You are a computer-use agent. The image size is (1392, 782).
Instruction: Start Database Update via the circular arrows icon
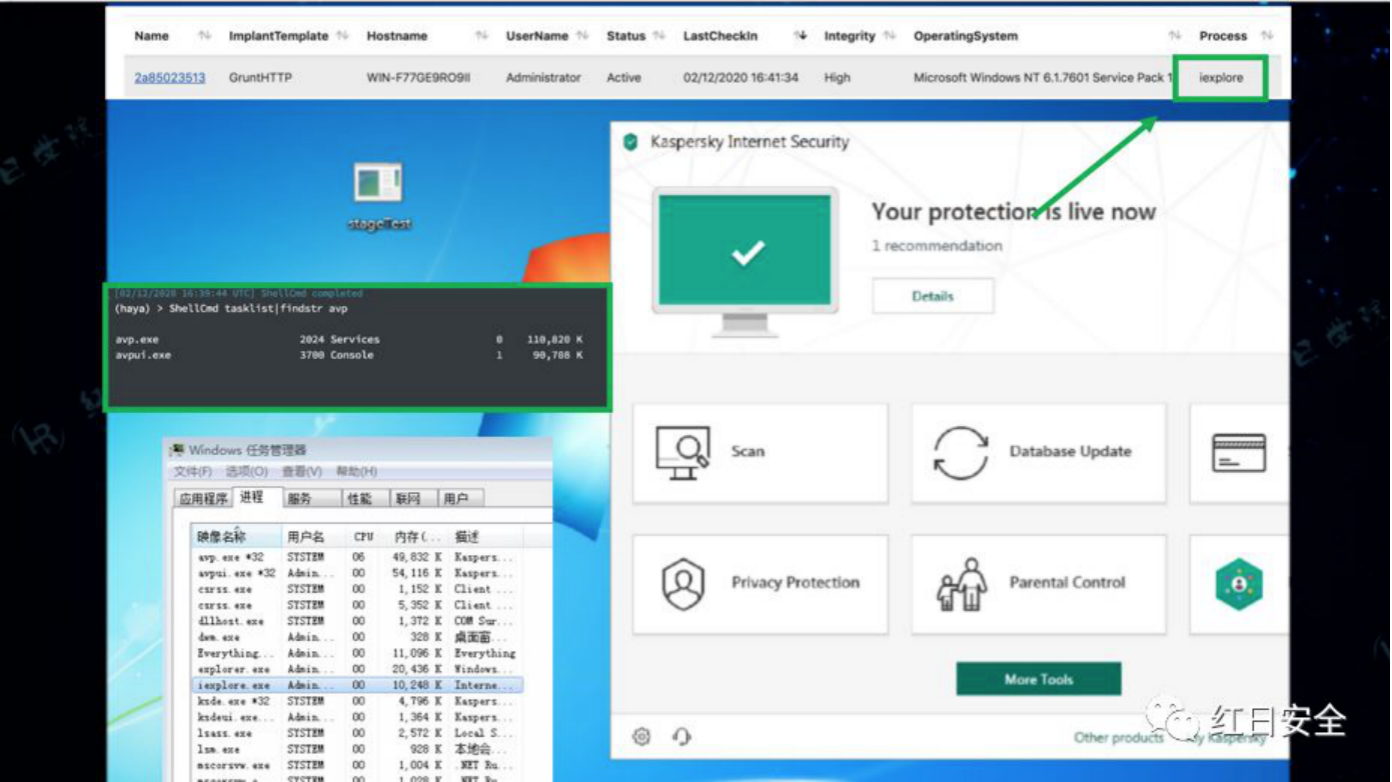[960, 453]
